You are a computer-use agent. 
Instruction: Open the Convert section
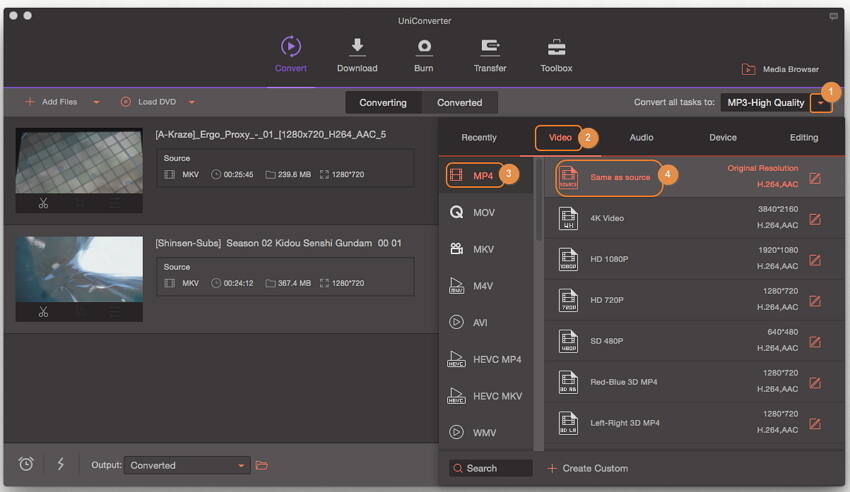coord(291,54)
